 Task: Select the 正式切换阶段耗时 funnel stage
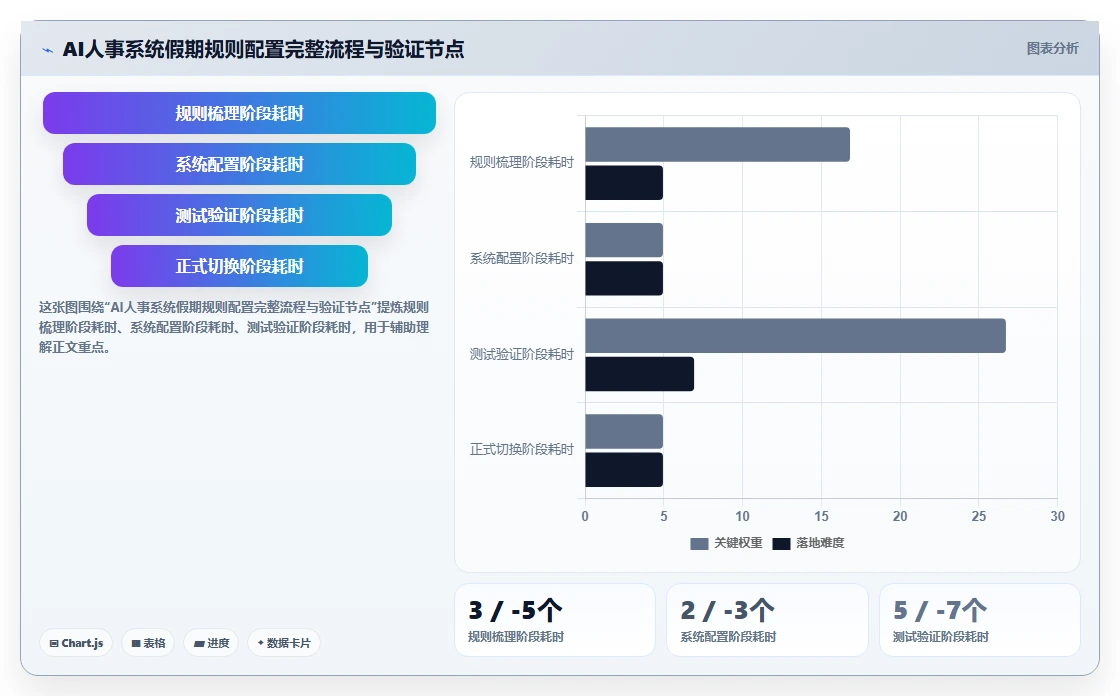point(239,266)
